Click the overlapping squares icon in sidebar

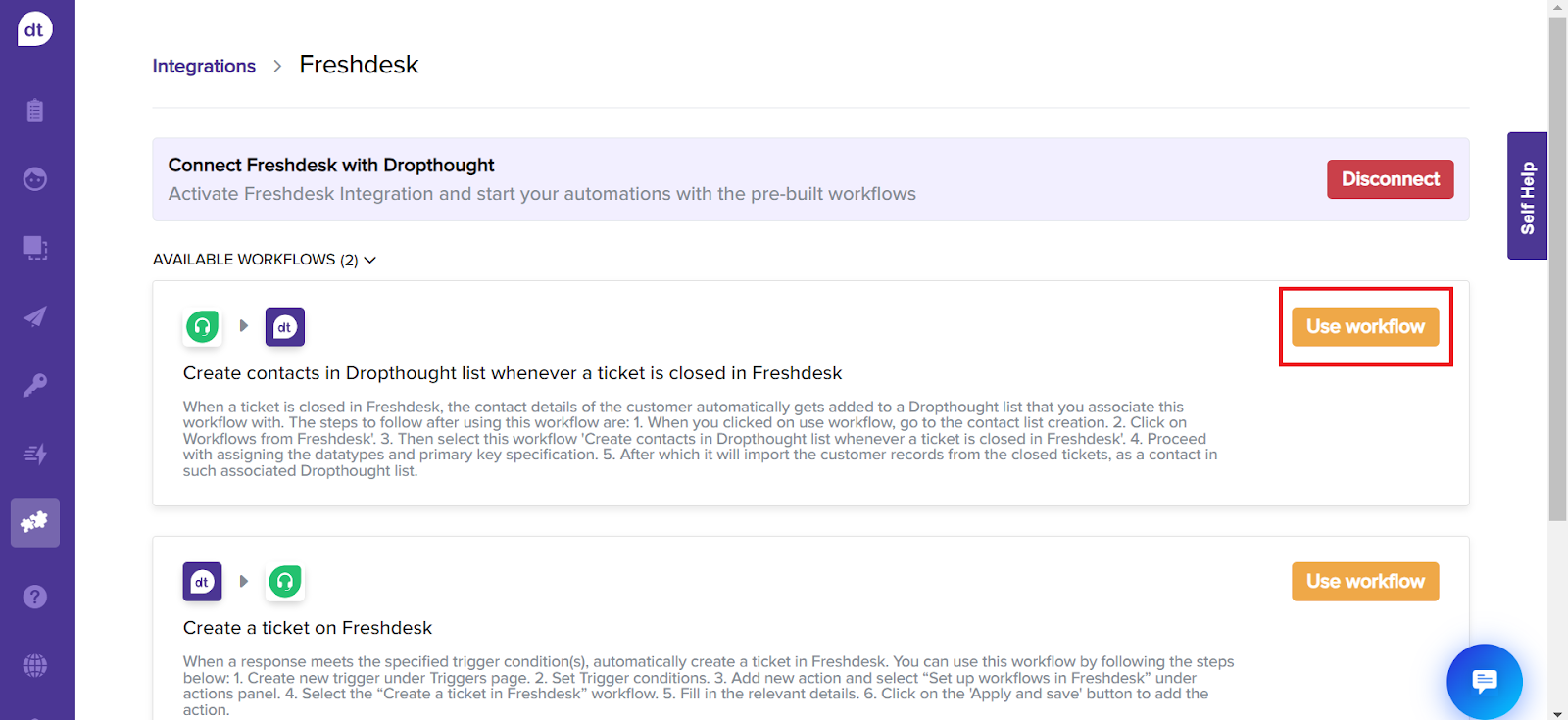tap(35, 248)
